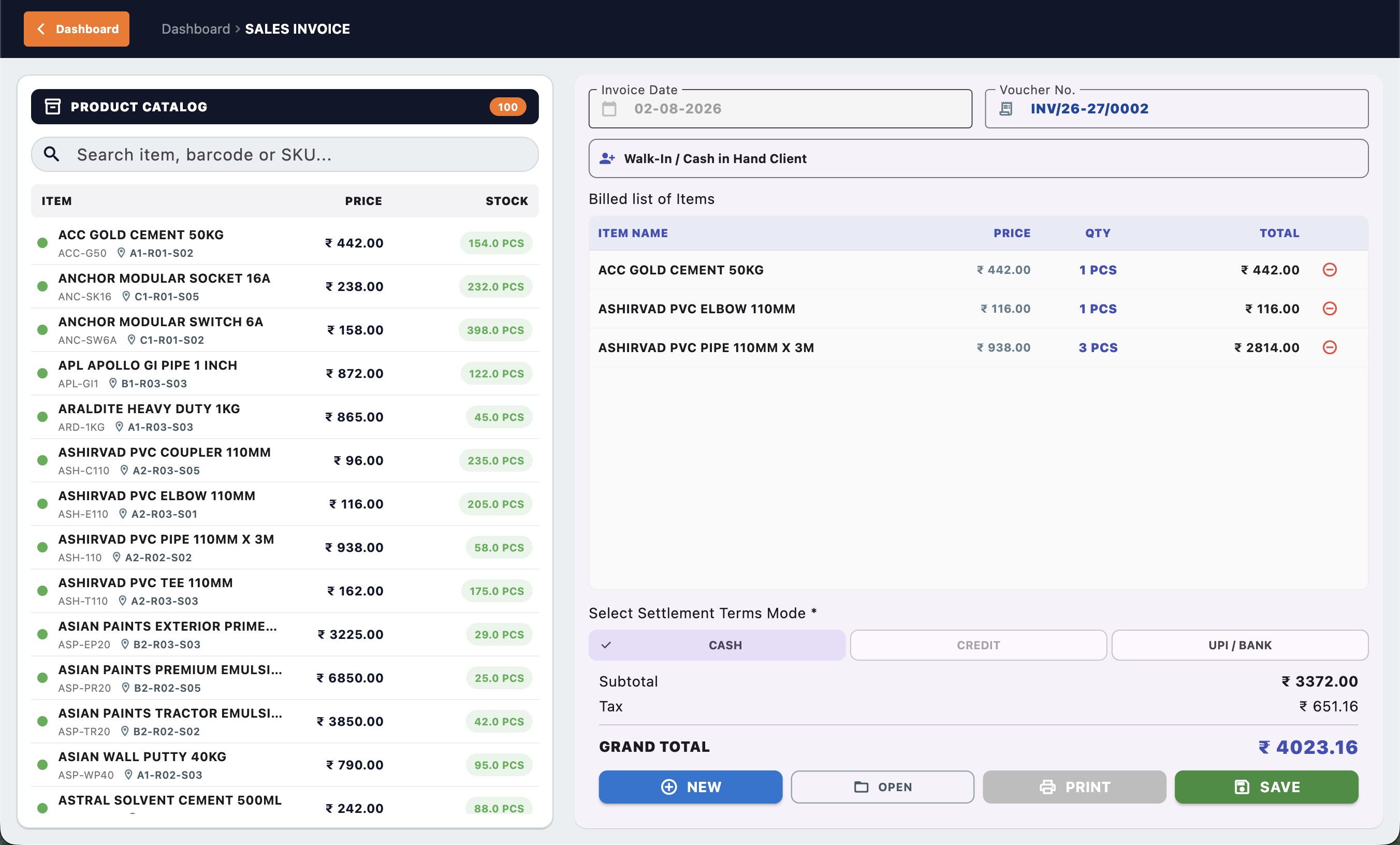Click green status dot of ASHIRVAD PVC COUPLER
1400x845 pixels.
click(x=42, y=460)
